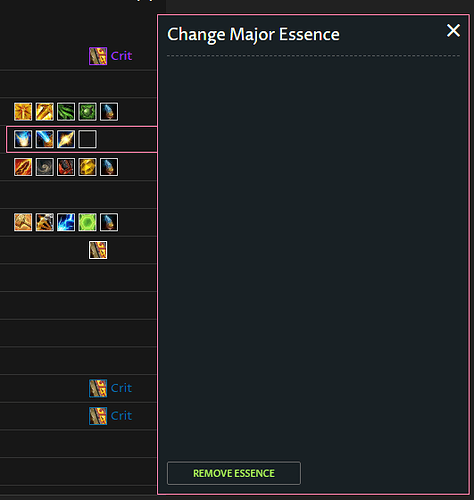The height and width of the screenshot is (500, 474).
Task: Select the golden starburst essence icon in highlighted row
Action: pyautogui.click(x=66, y=139)
